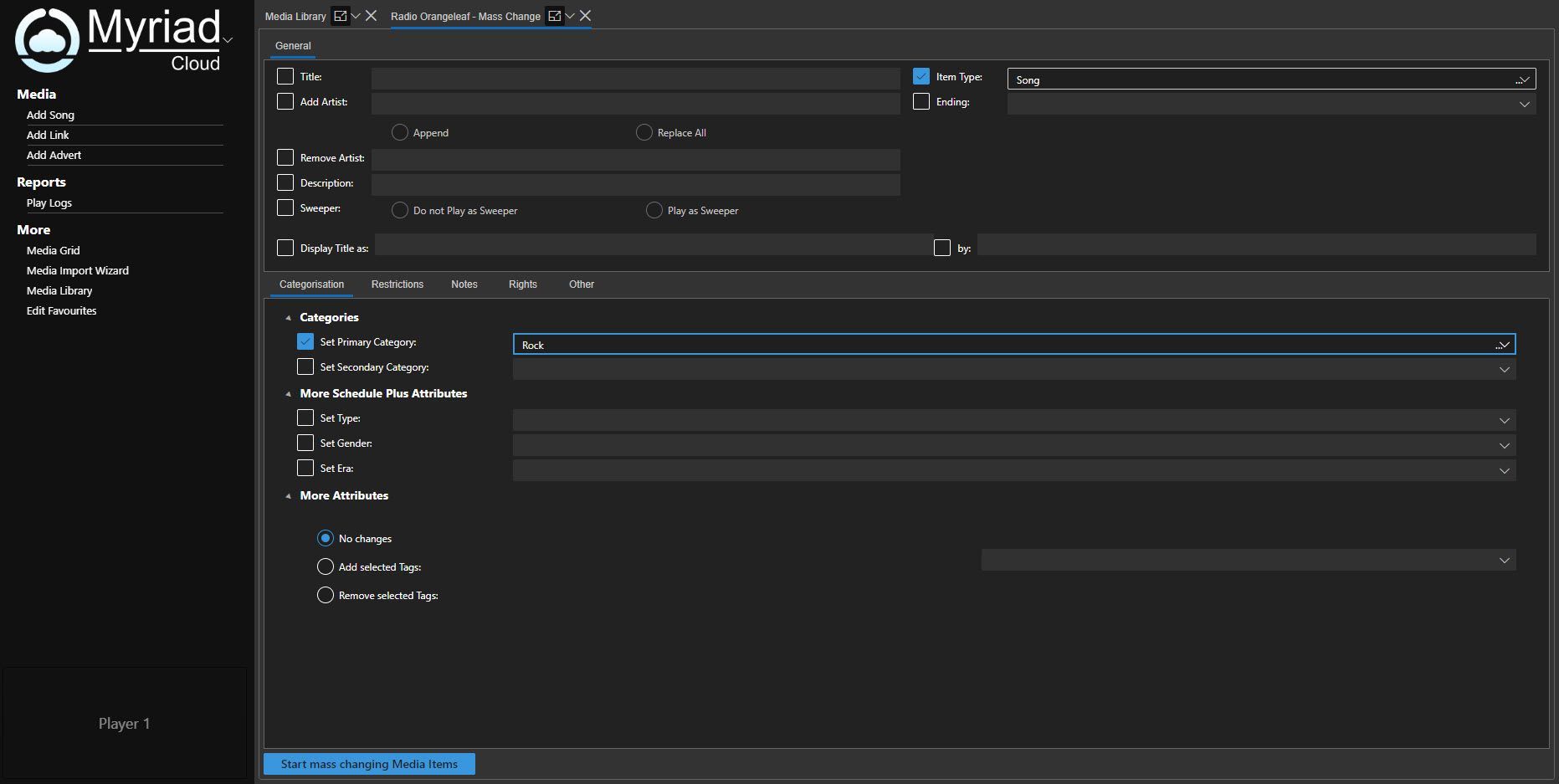Collapse the Categories section
The width and height of the screenshot is (1559, 784).
tap(289, 317)
